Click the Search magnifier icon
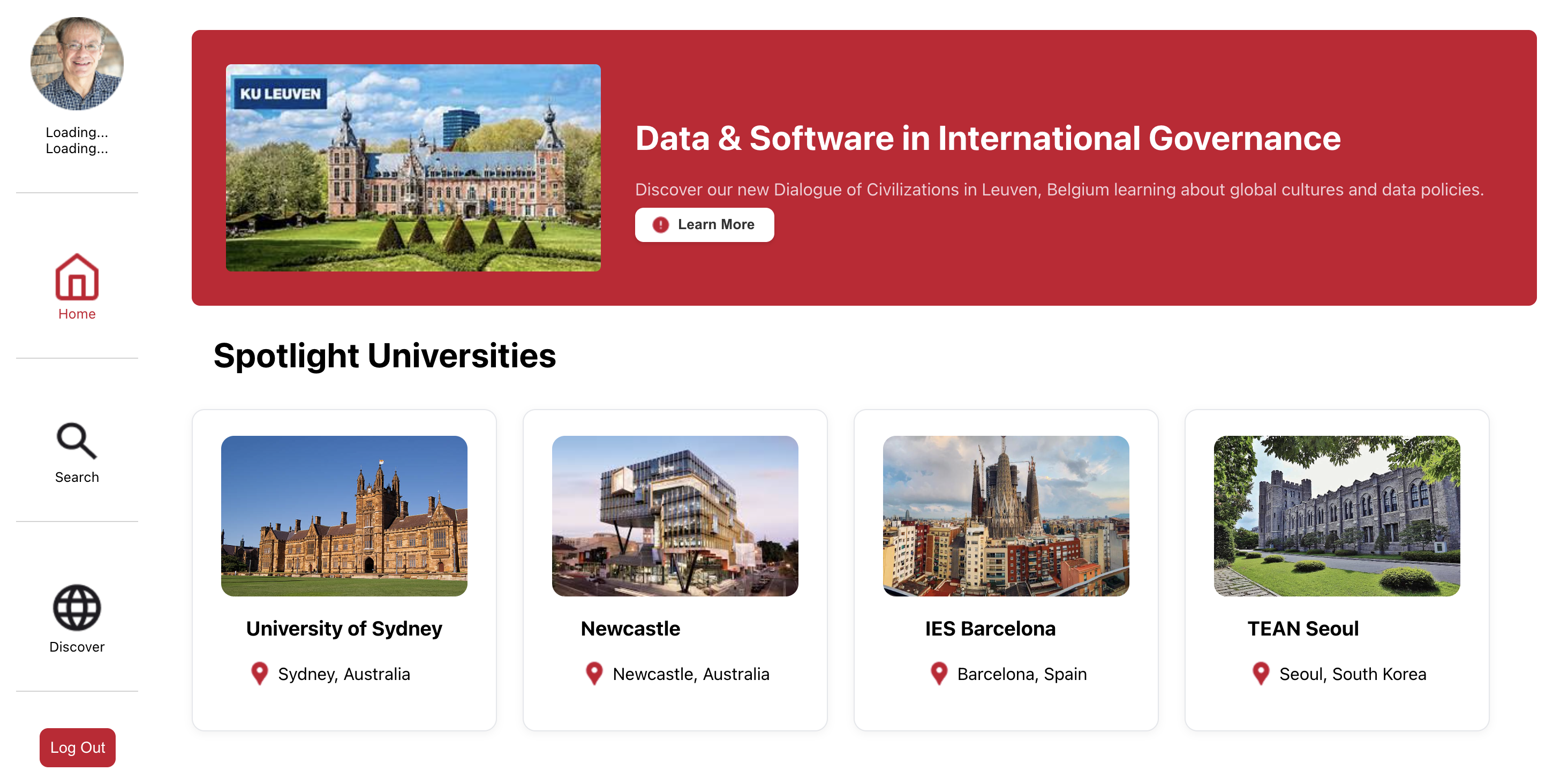This screenshot has height=771, width=1568. 77,441
